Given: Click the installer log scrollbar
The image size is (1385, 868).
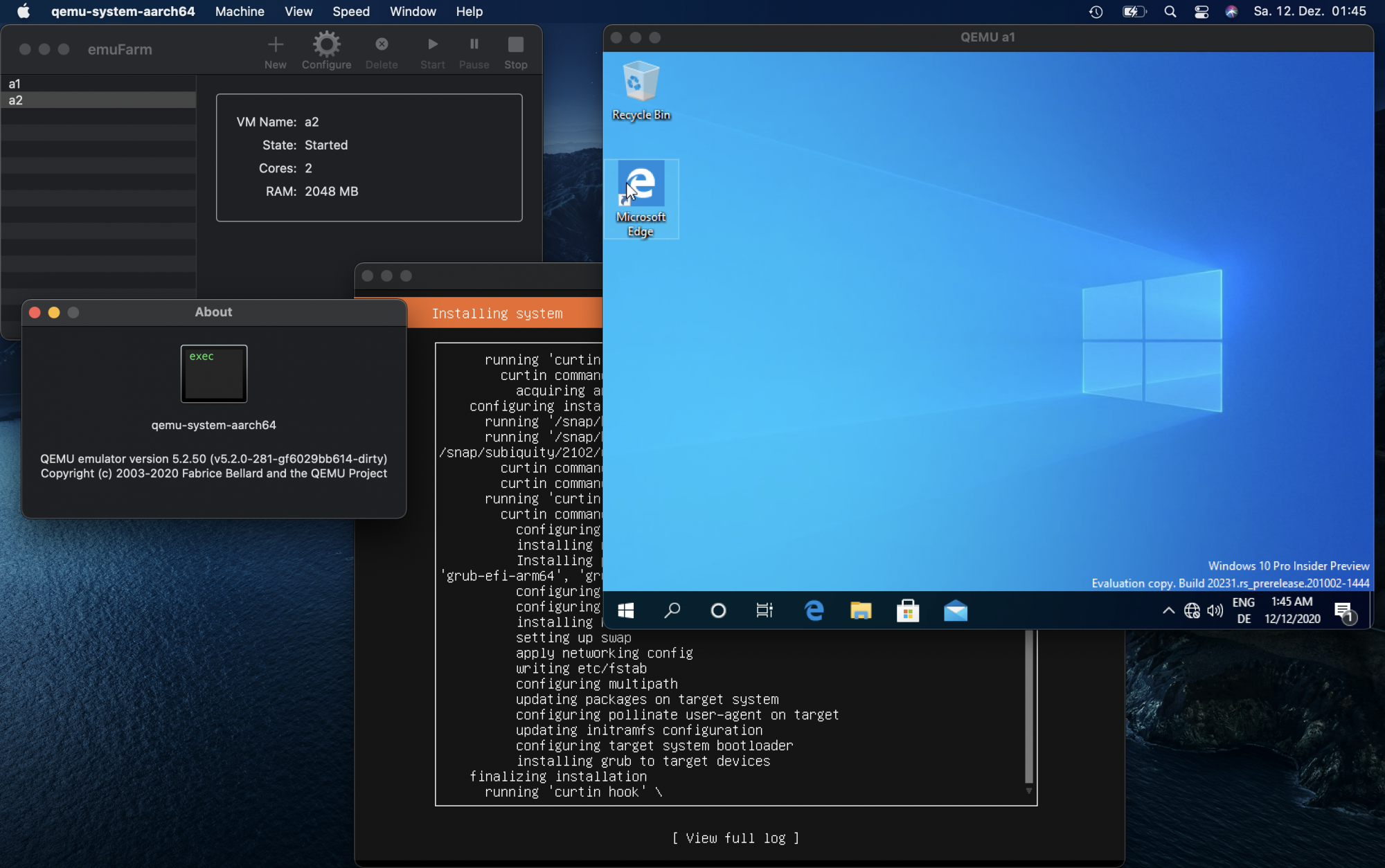Looking at the screenshot, I should (1028, 706).
